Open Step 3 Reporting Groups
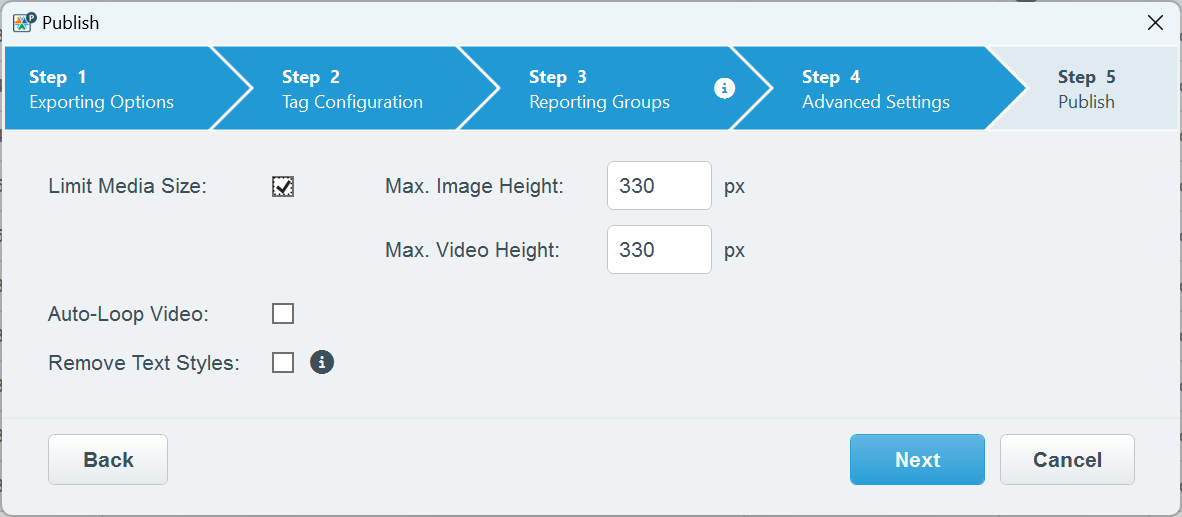 pyautogui.click(x=599, y=89)
